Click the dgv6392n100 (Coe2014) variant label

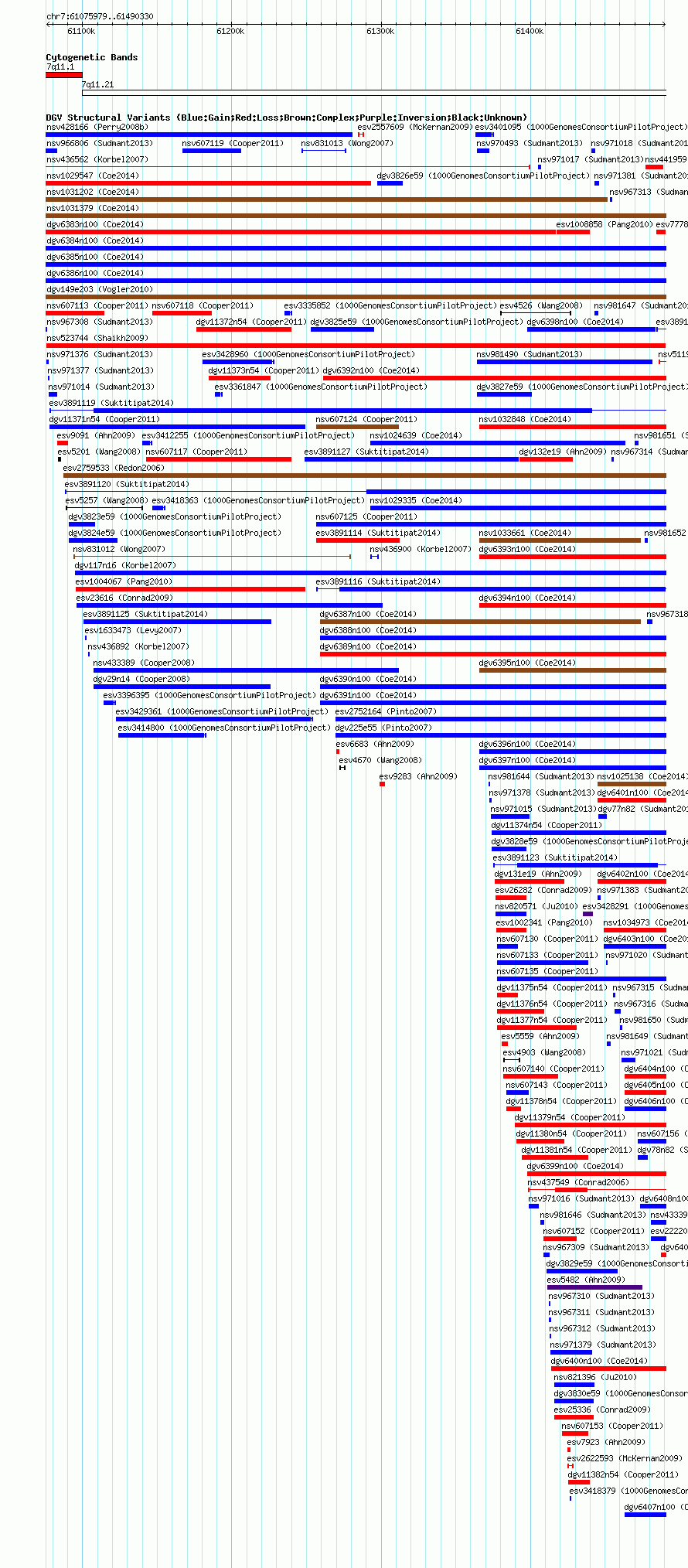(372, 370)
